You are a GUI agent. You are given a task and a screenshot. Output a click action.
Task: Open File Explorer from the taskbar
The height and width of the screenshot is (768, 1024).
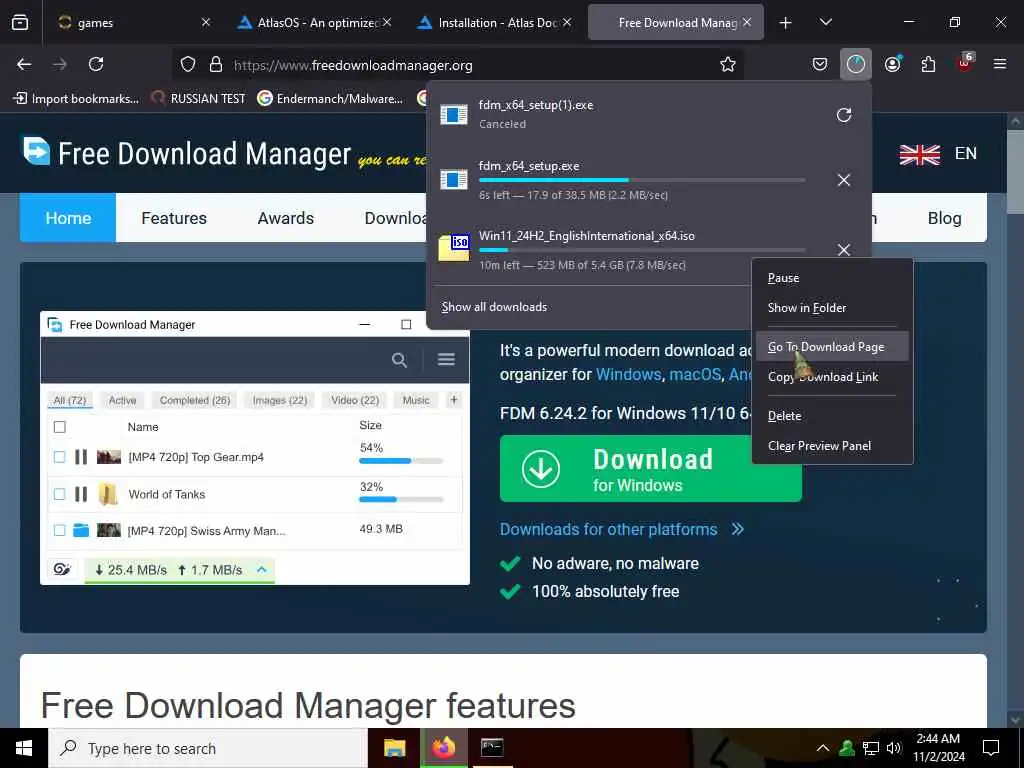[x=394, y=748]
